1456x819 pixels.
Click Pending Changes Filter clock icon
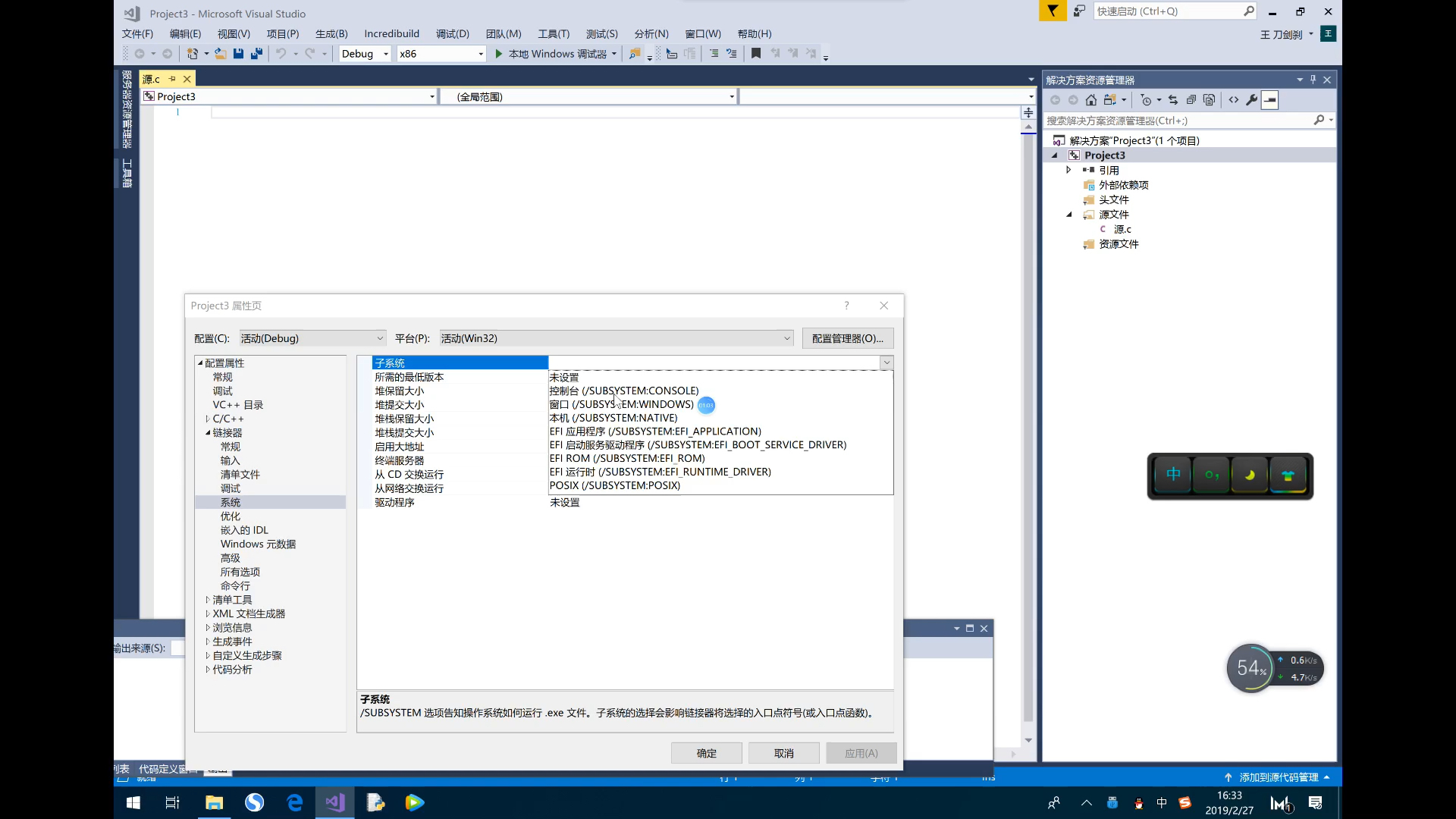point(1147,100)
